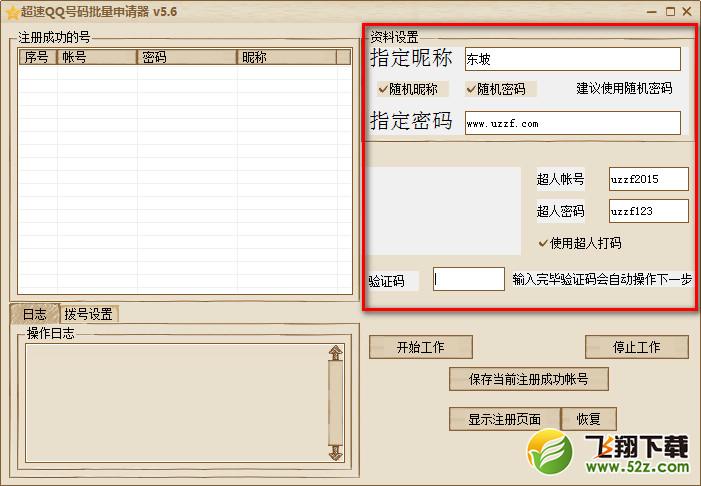The image size is (701, 486).
Task: Click the 超人帐号 input field
Action: [x=648, y=179]
